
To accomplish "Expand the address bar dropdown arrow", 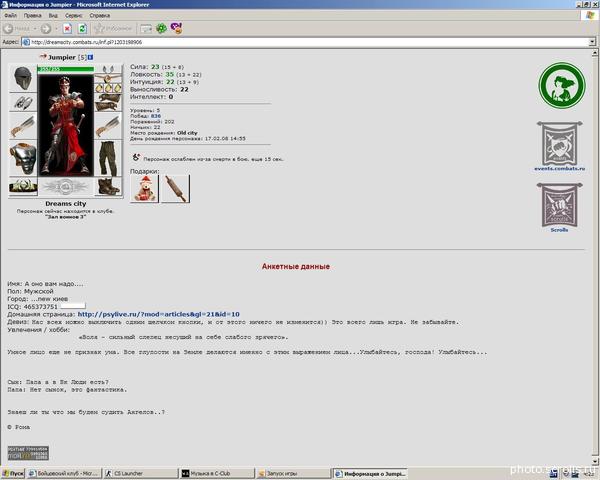I will tap(592, 42).
